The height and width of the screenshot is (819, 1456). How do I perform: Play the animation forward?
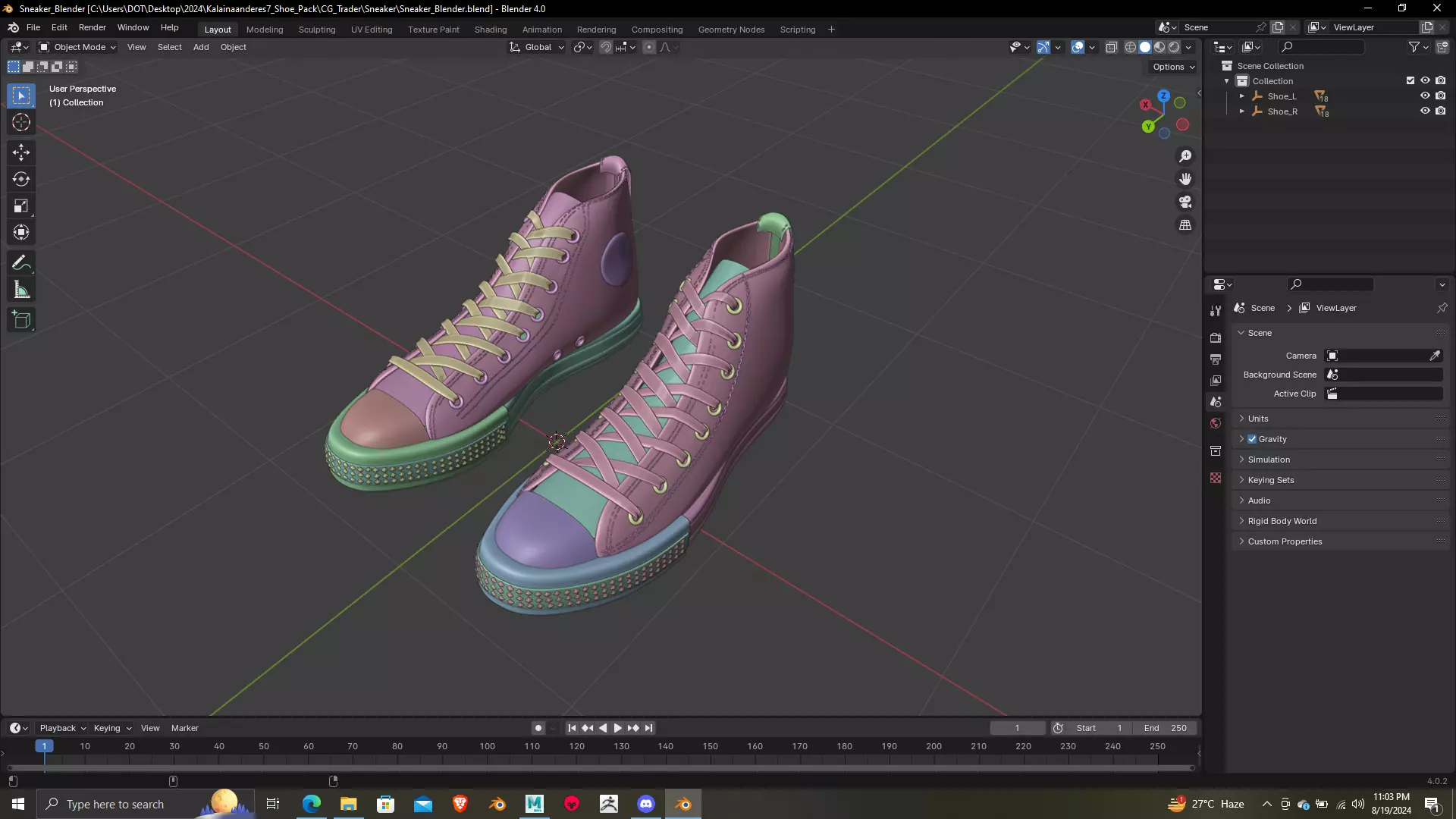coord(618,728)
